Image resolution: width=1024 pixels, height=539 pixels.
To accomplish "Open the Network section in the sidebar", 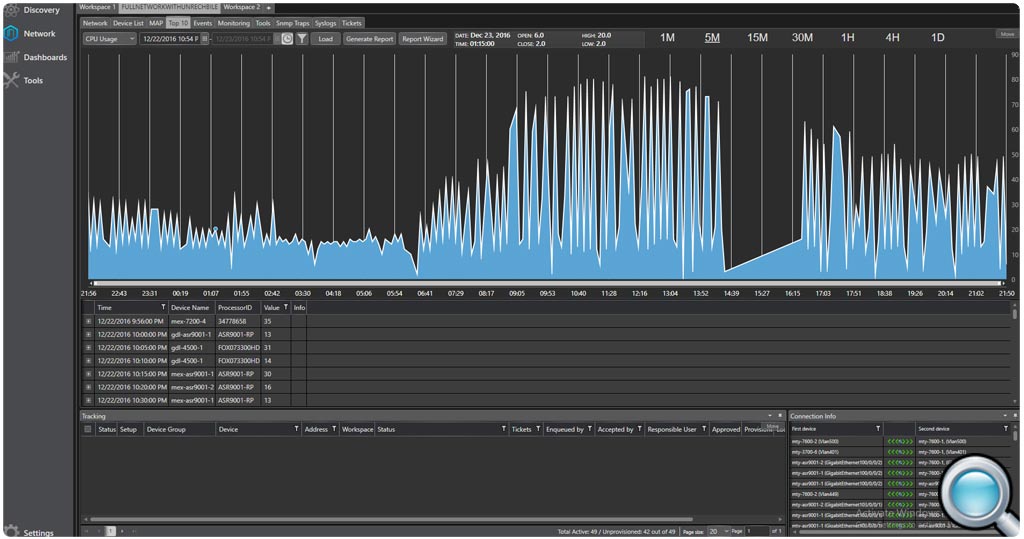I will tap(30, 33).
